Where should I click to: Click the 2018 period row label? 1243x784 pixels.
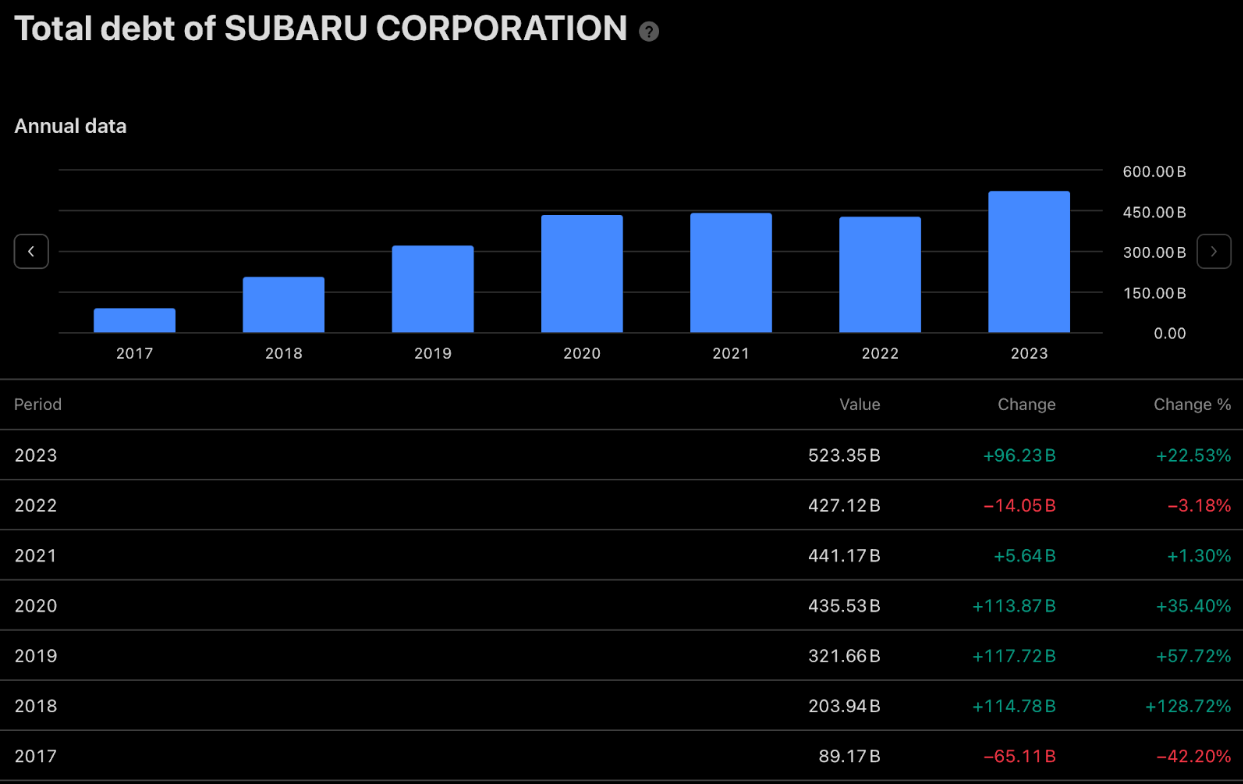(x=36, y=706)
